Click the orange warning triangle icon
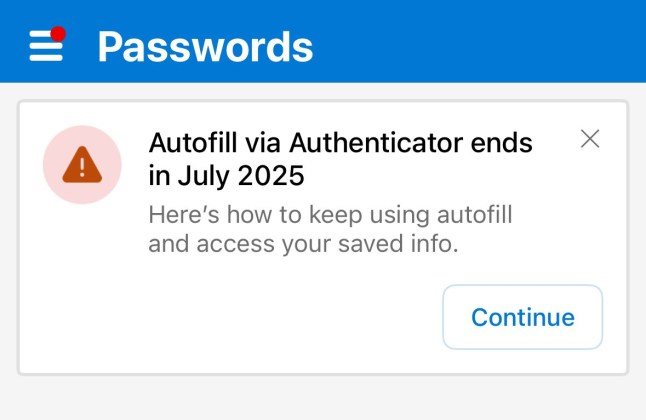This screenshot has width=646, height=420. point(82,165)
